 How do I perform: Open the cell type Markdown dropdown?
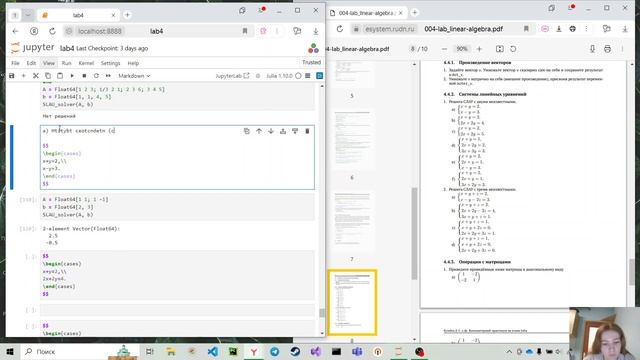click(x=134, y=76)
